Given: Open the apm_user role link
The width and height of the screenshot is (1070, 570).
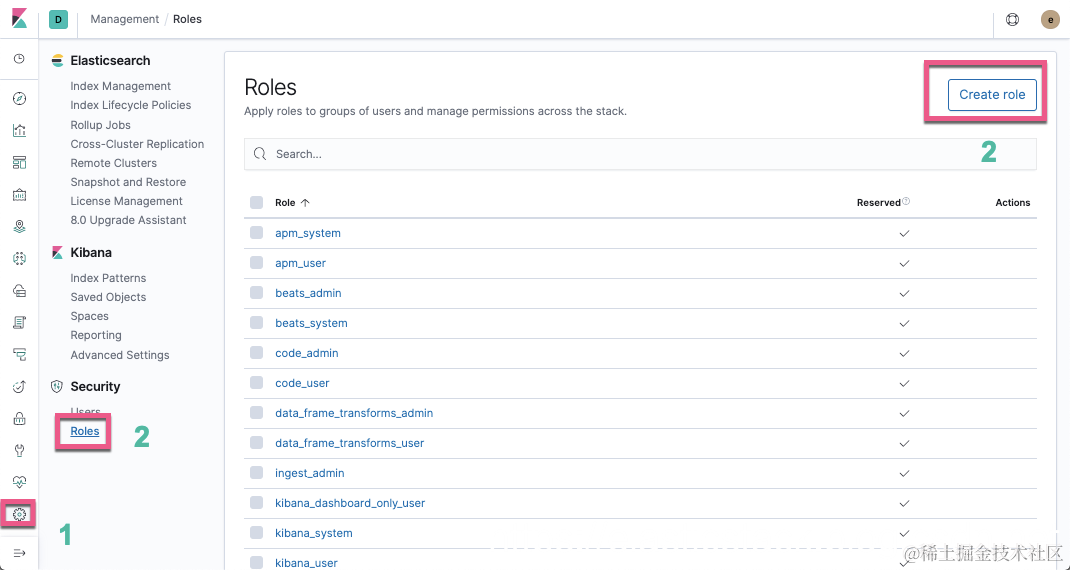Looking at the screenshot, I should tap(300, 263).
